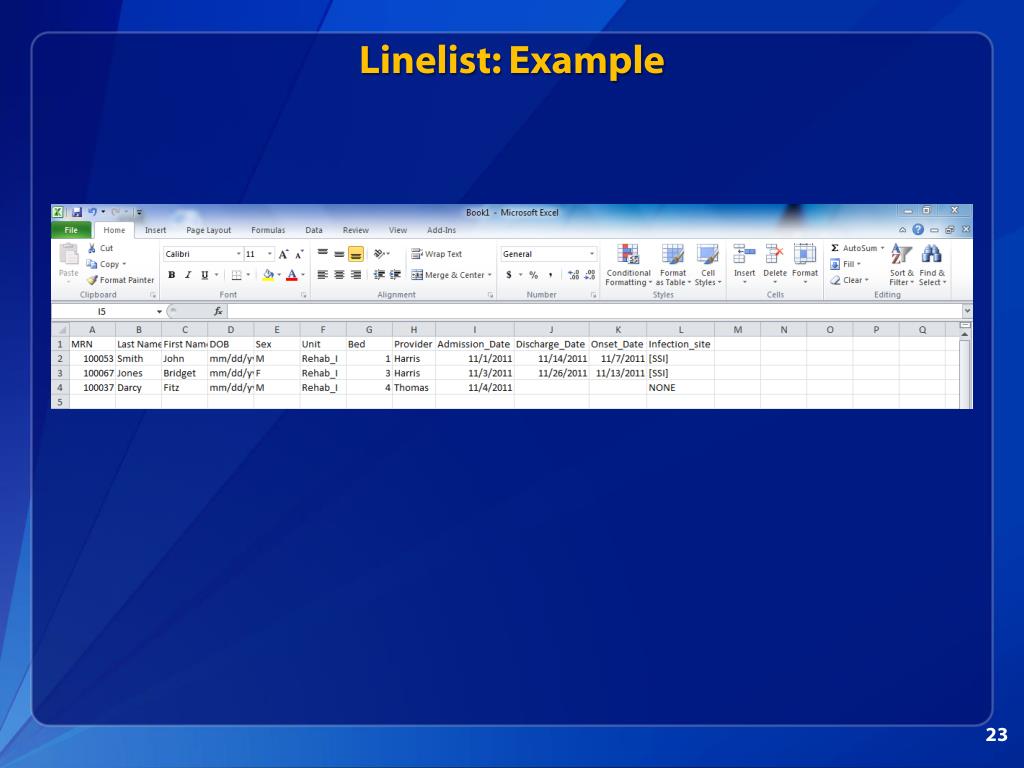Click the Delete cells icon
This screenshot has width=1024, height=768.
pos(775,253)
